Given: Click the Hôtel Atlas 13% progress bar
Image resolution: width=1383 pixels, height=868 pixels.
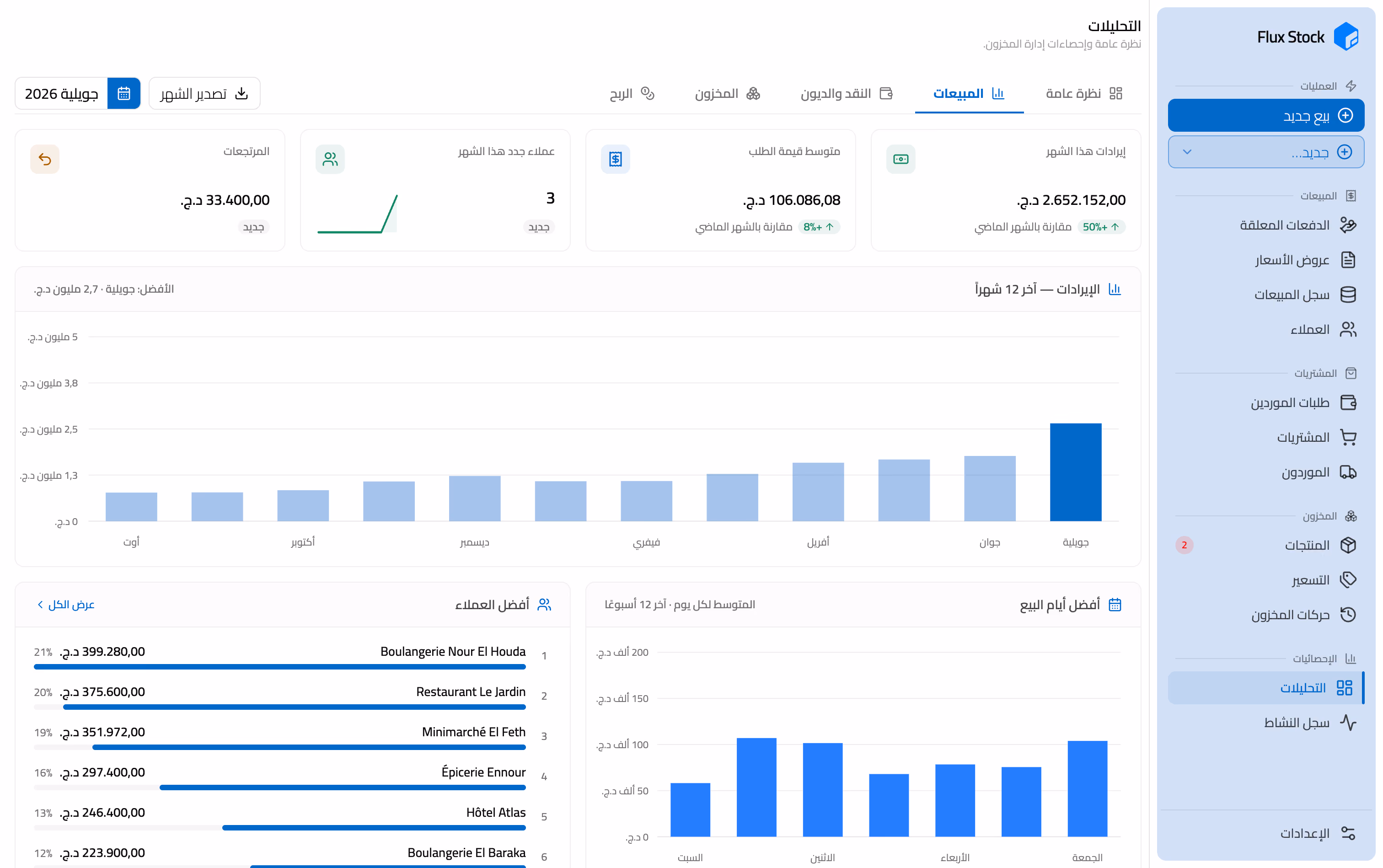Looking at the screenshot, I should pos(279,828).
